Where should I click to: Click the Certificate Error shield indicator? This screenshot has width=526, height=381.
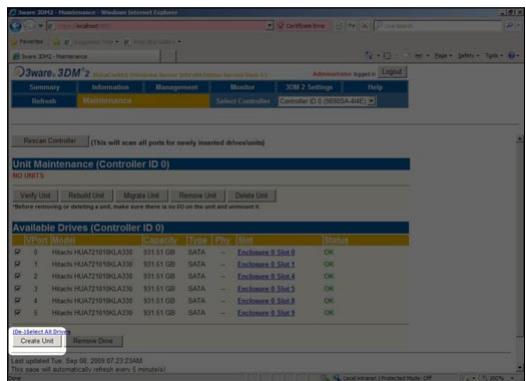point(281,26)
